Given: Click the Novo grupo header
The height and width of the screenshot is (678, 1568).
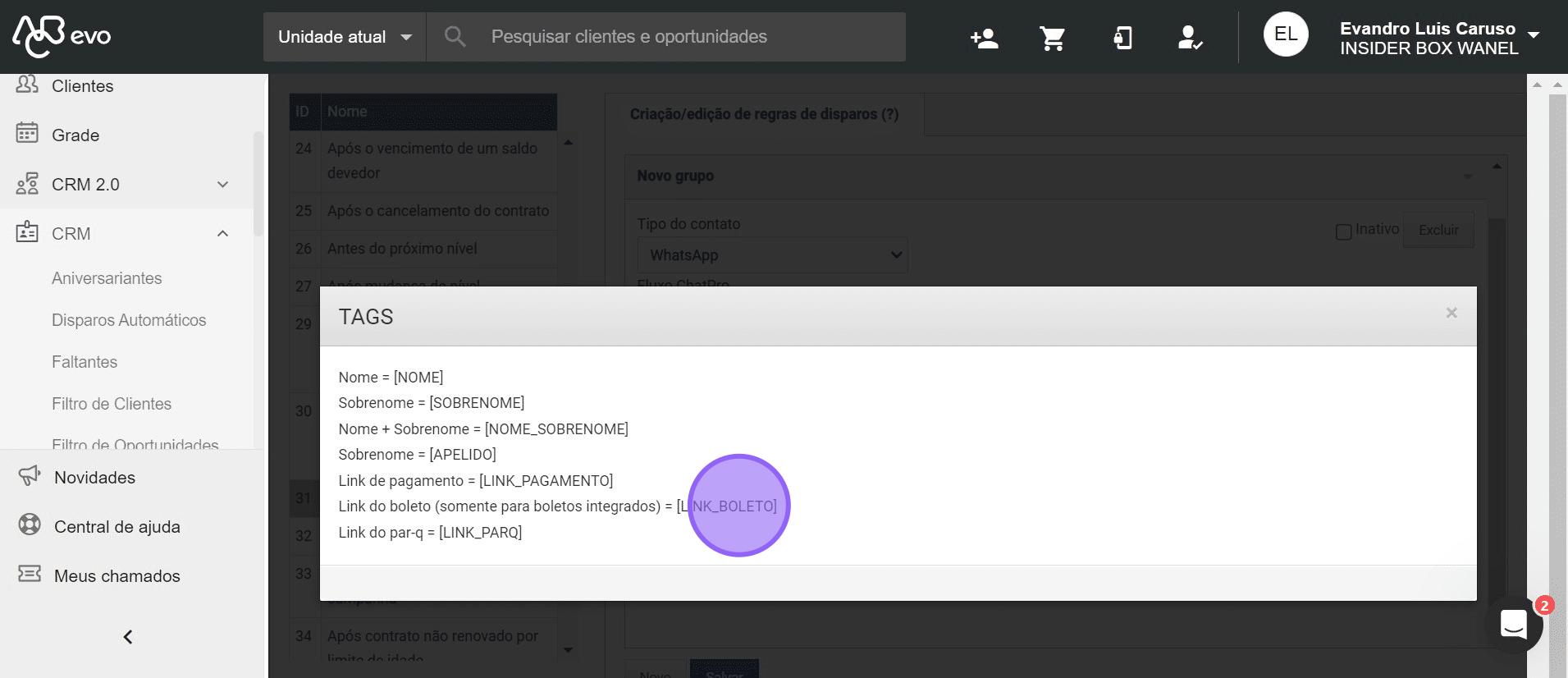Looking at the screenshot, I should (x=1055, y=176).
